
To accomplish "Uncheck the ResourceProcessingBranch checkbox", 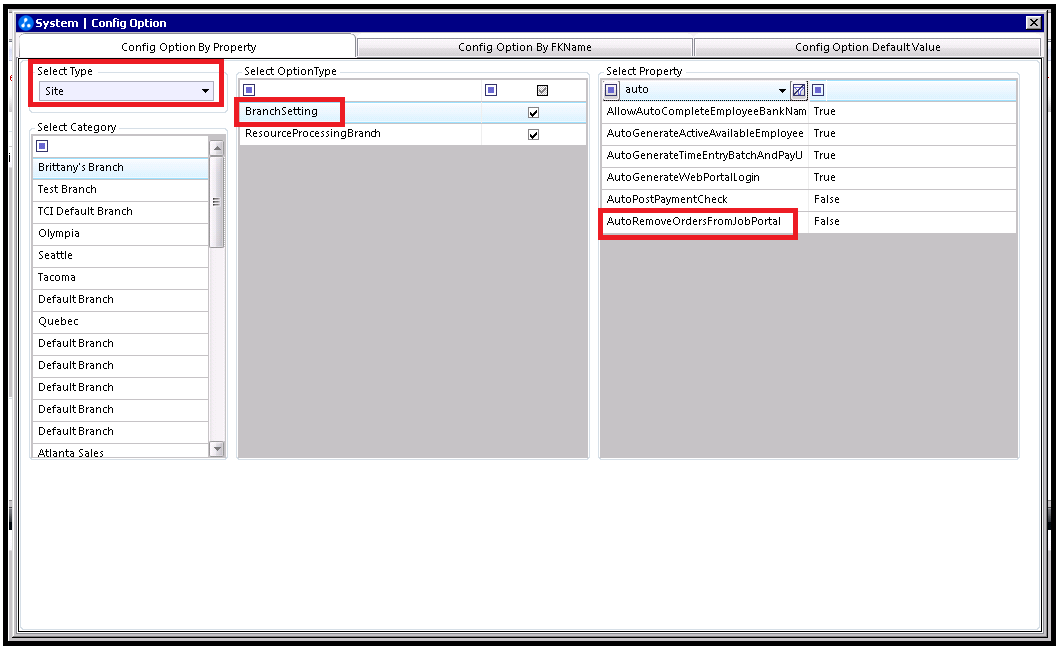I will point(534,134).
